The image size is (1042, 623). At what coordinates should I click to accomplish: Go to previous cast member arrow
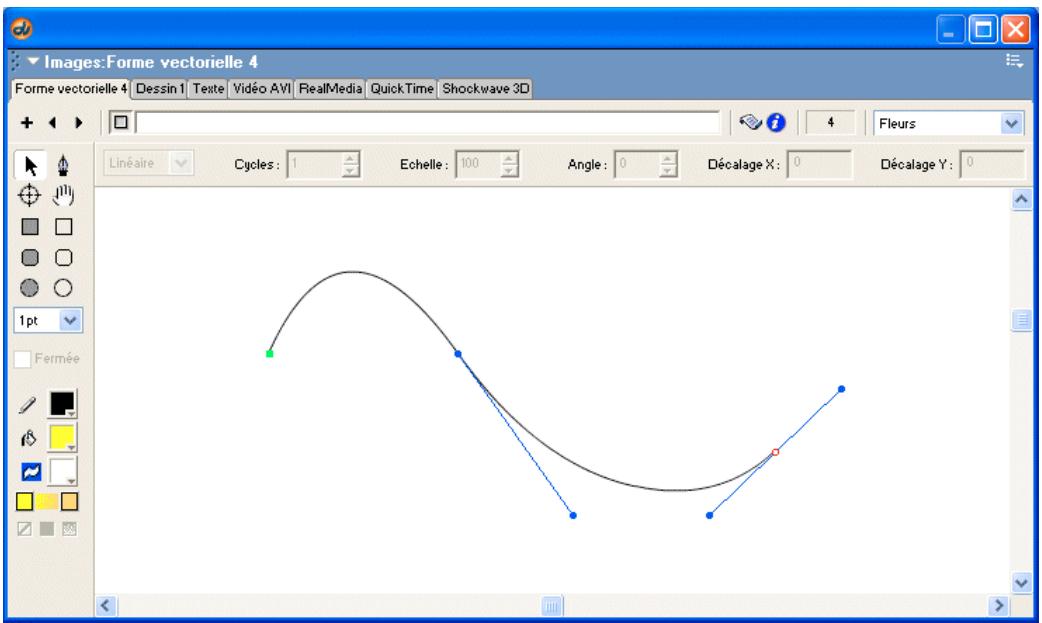tap(52, 122)
